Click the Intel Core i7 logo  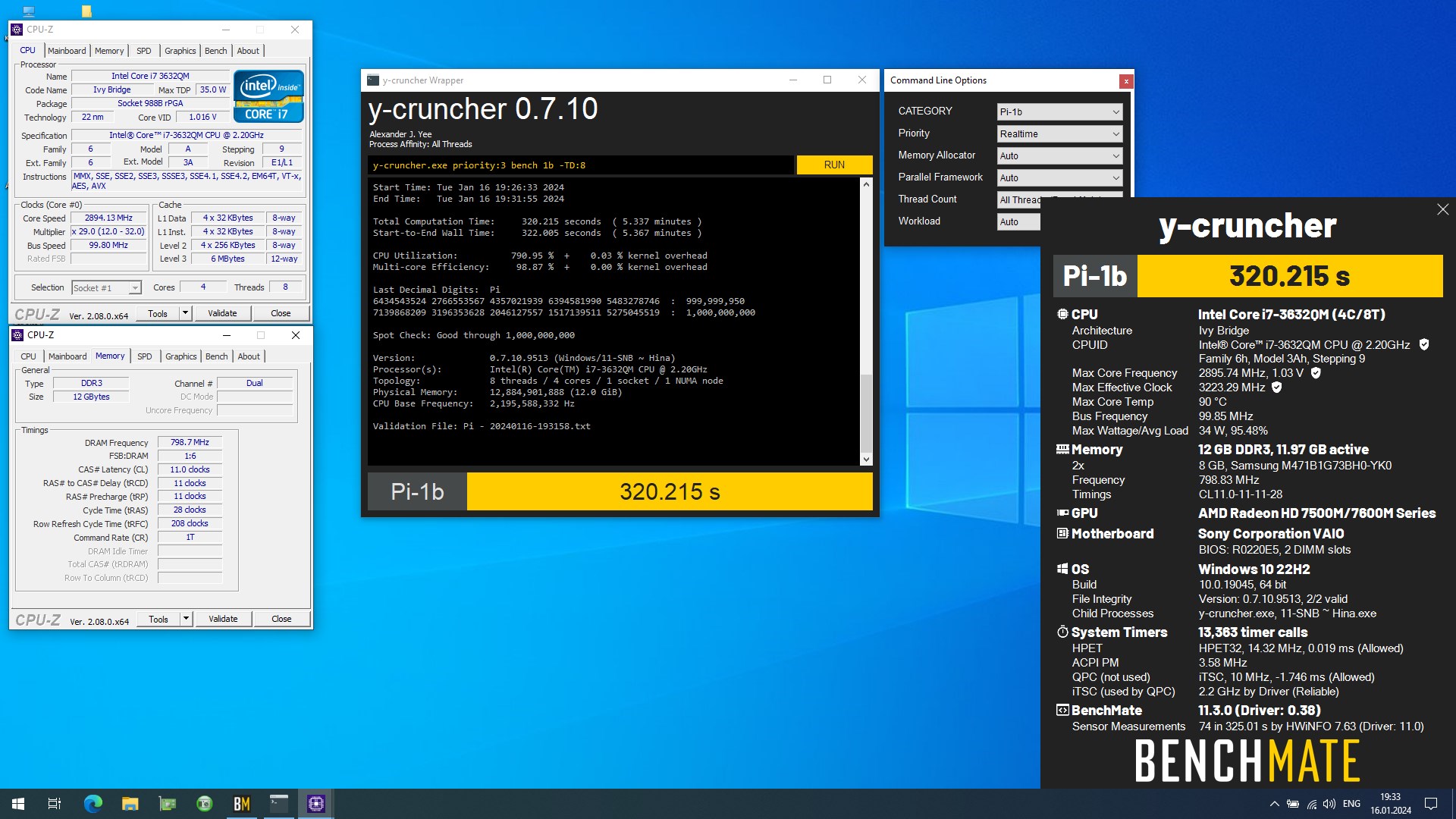268,96
